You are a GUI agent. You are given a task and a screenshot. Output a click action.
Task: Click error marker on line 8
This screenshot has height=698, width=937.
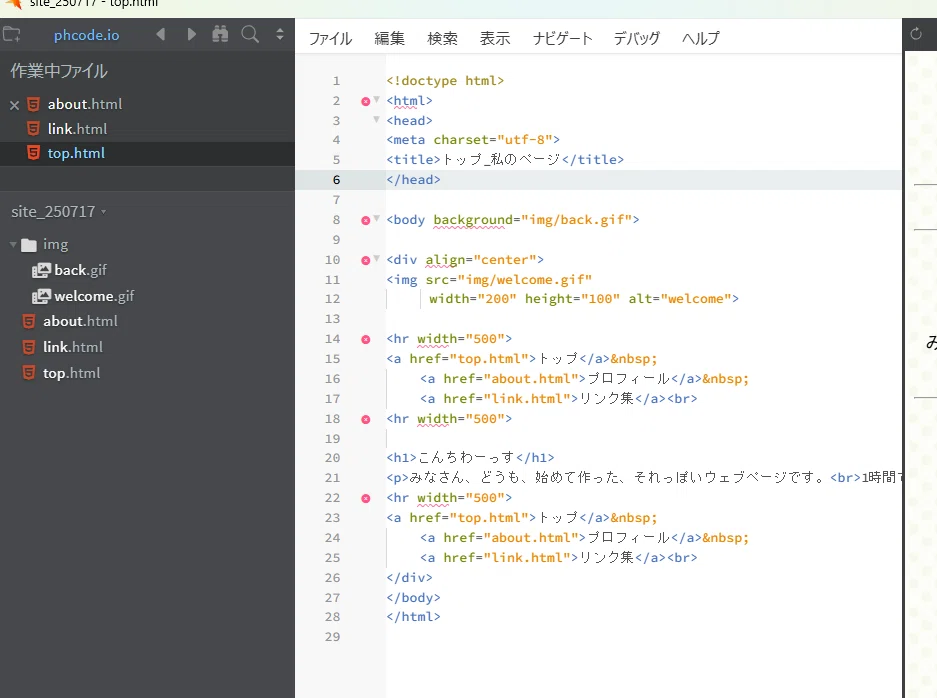(366, 221)
